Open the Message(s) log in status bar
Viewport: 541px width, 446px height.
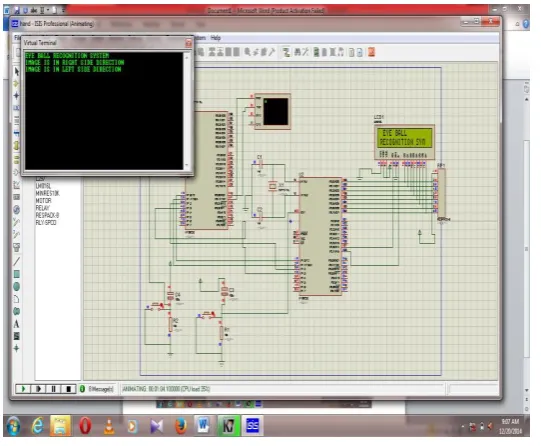[97, 389]
